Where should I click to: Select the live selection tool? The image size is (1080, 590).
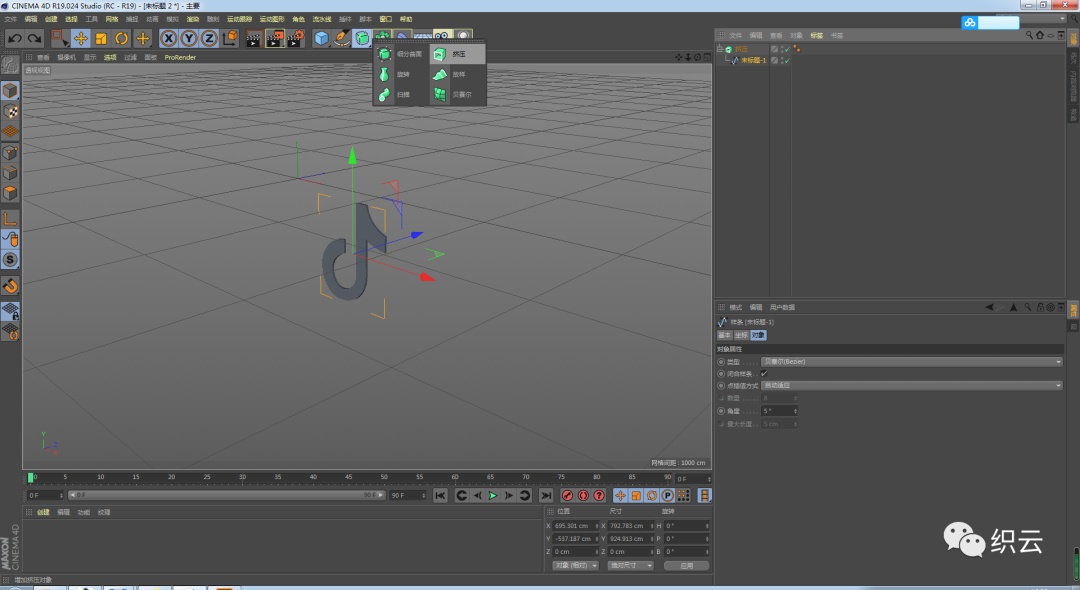(x=60, y=39)
